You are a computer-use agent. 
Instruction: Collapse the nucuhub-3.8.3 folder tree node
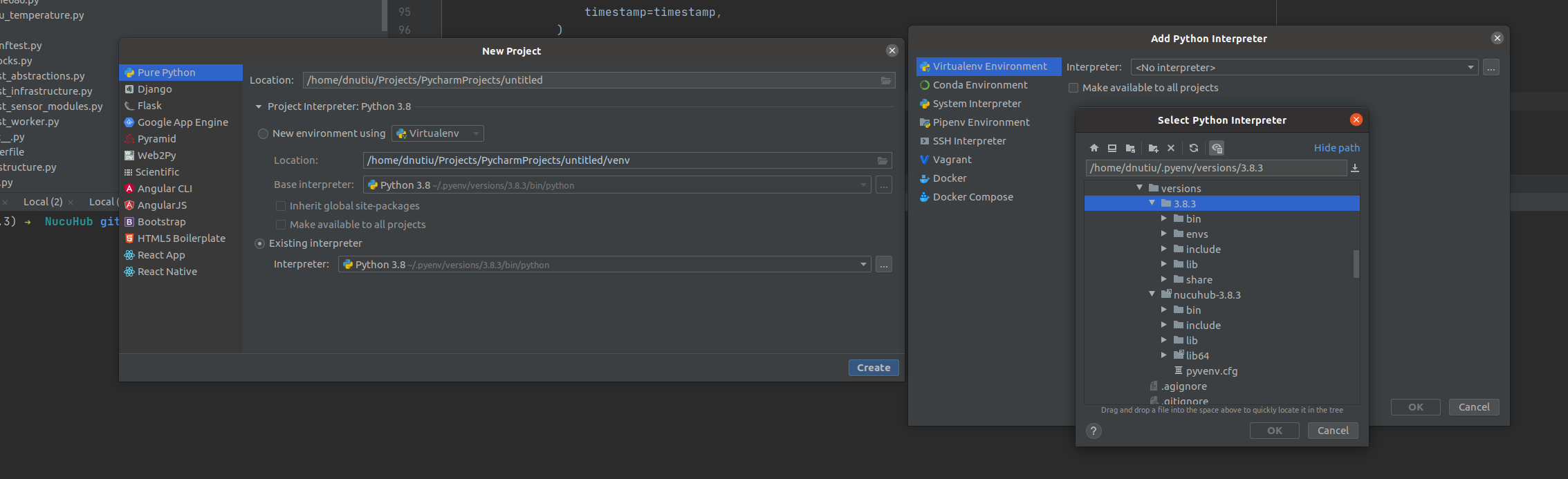point(1152,294)
